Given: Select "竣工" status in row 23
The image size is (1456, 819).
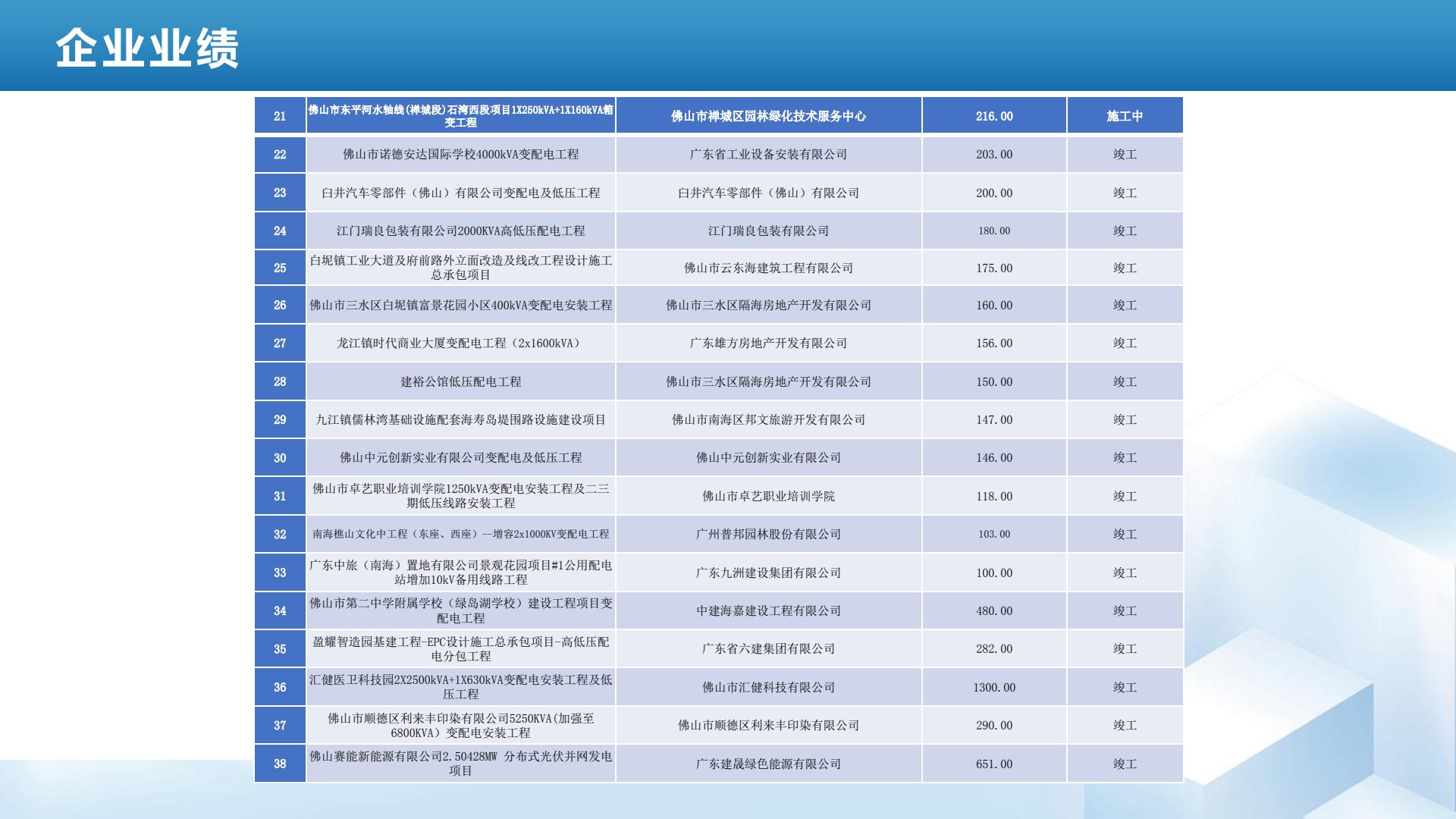Looking at the screenshot, I should pyautogui.click(x=1125, y=193).
